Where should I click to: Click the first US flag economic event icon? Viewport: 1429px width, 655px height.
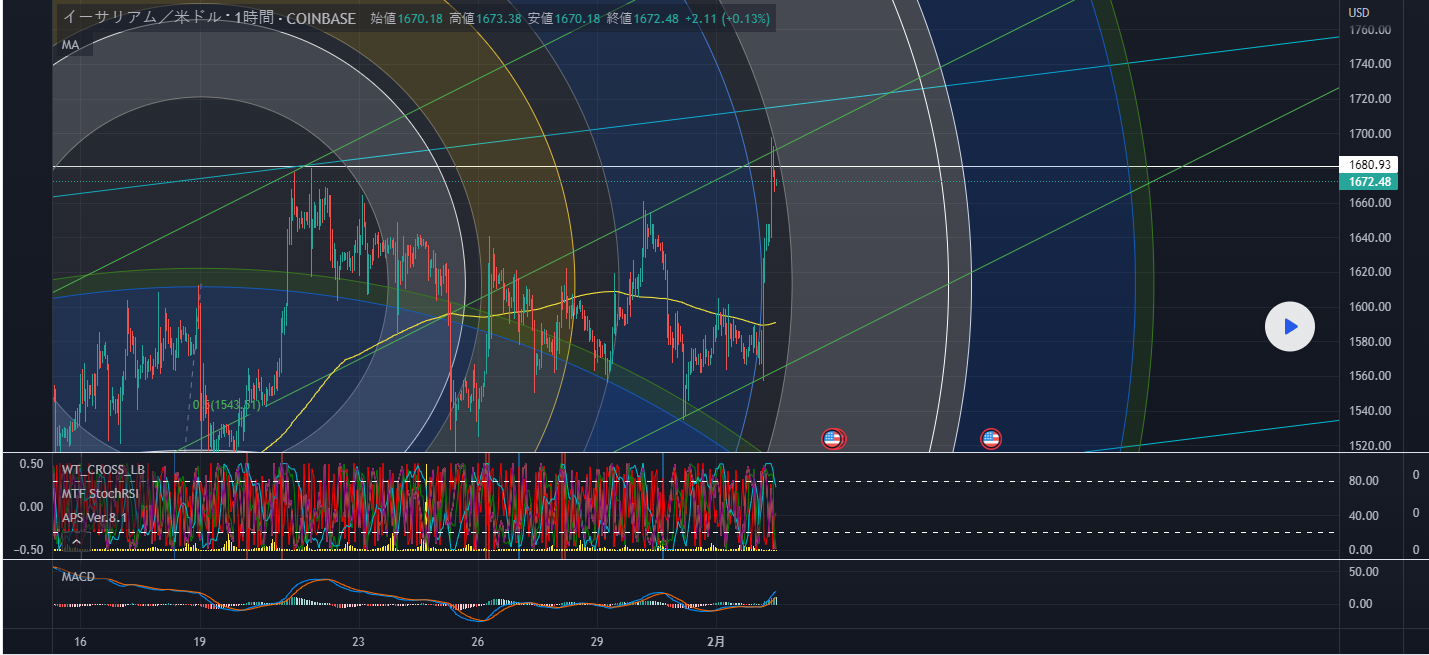pyautogui.click(x=832, y=438)
